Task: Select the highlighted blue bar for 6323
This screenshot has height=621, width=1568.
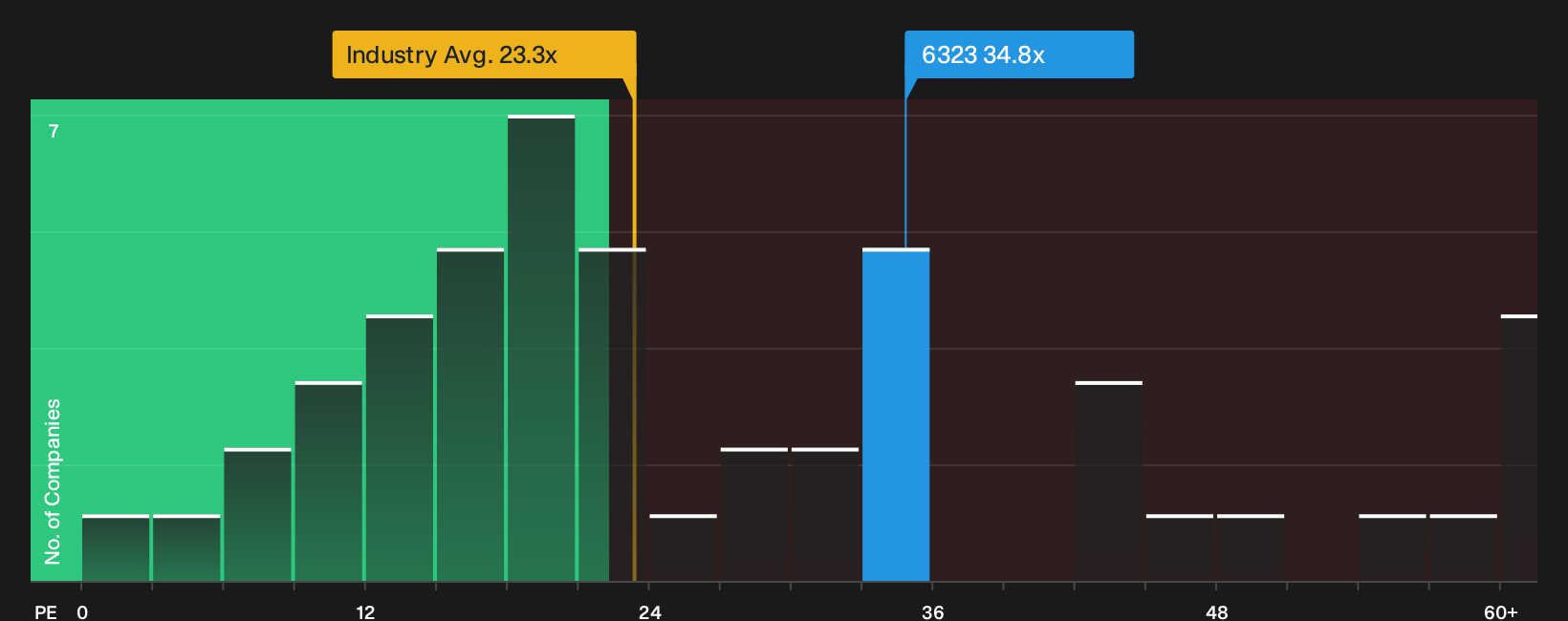Action: [896, 415]
